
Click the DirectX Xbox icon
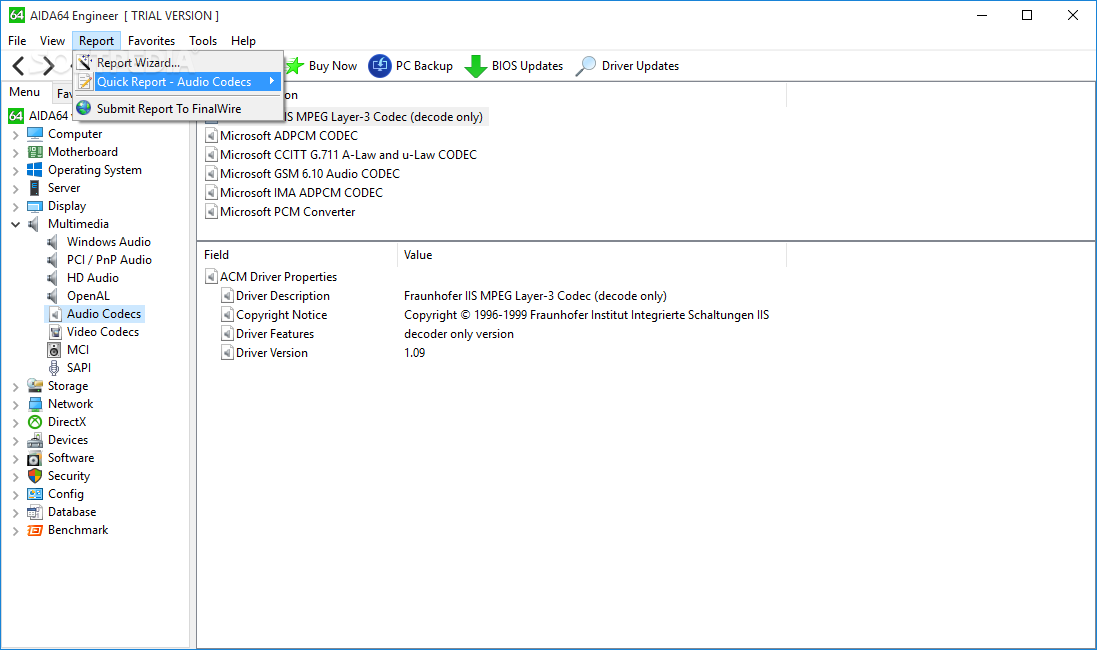tap(35, 422)
